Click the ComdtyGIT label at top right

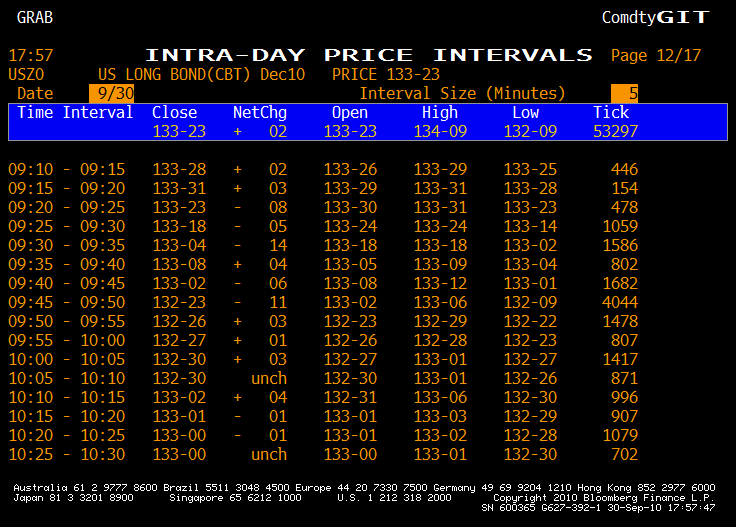pos(655,17)
